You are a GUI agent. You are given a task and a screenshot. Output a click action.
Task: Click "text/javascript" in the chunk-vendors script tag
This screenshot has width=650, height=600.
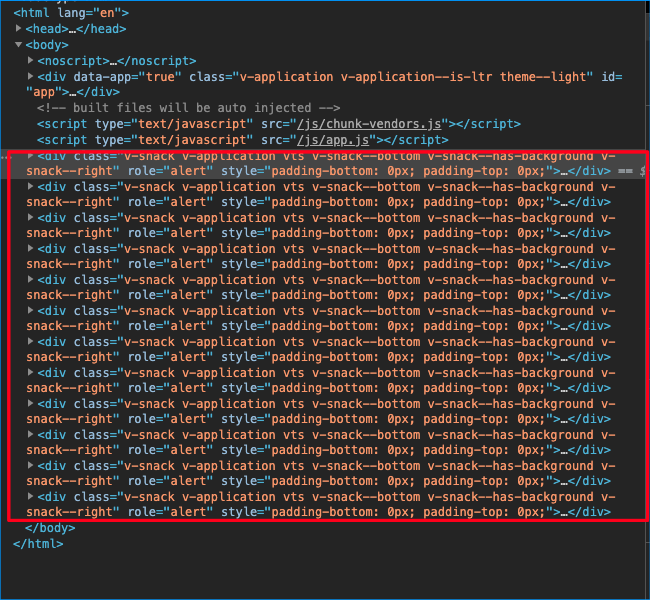pyautogui.click(x=192, y=124)
